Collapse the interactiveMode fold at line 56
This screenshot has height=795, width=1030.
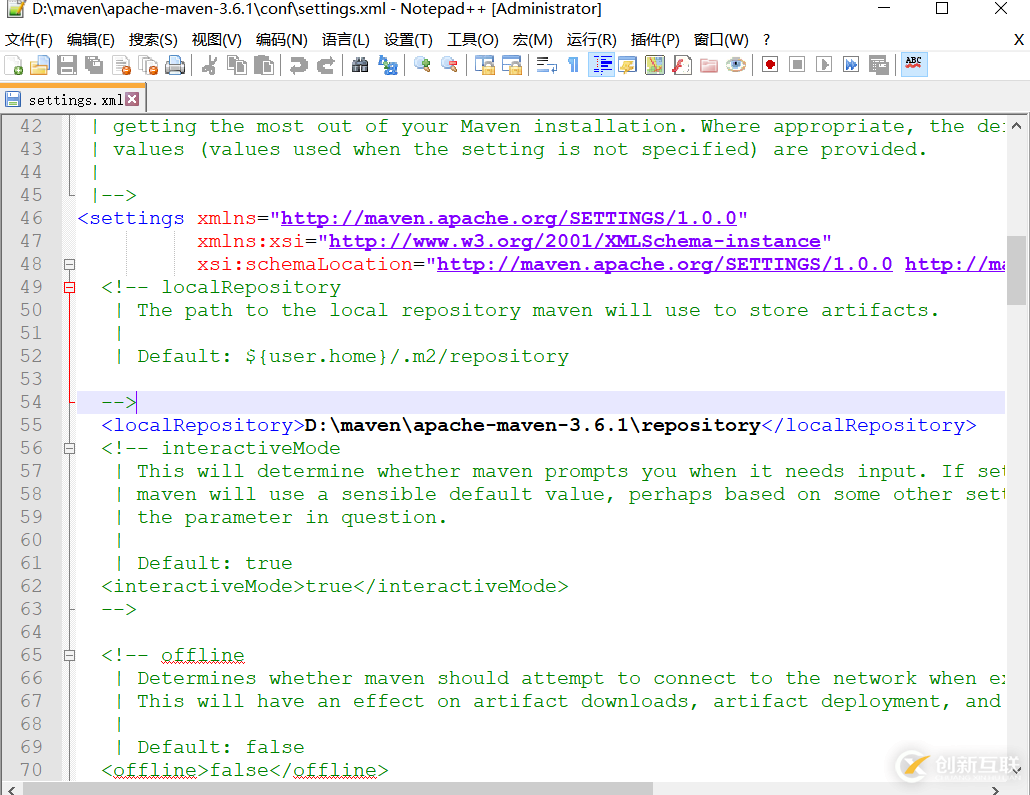point(67,448)
